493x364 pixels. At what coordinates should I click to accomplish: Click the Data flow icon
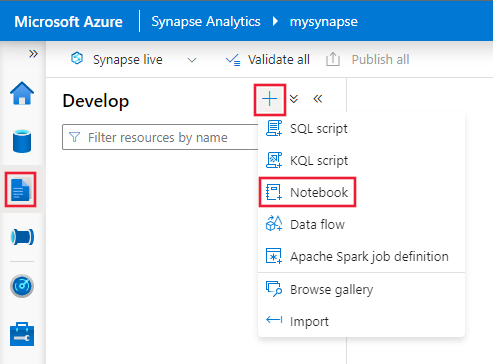(x=274, y=223)
